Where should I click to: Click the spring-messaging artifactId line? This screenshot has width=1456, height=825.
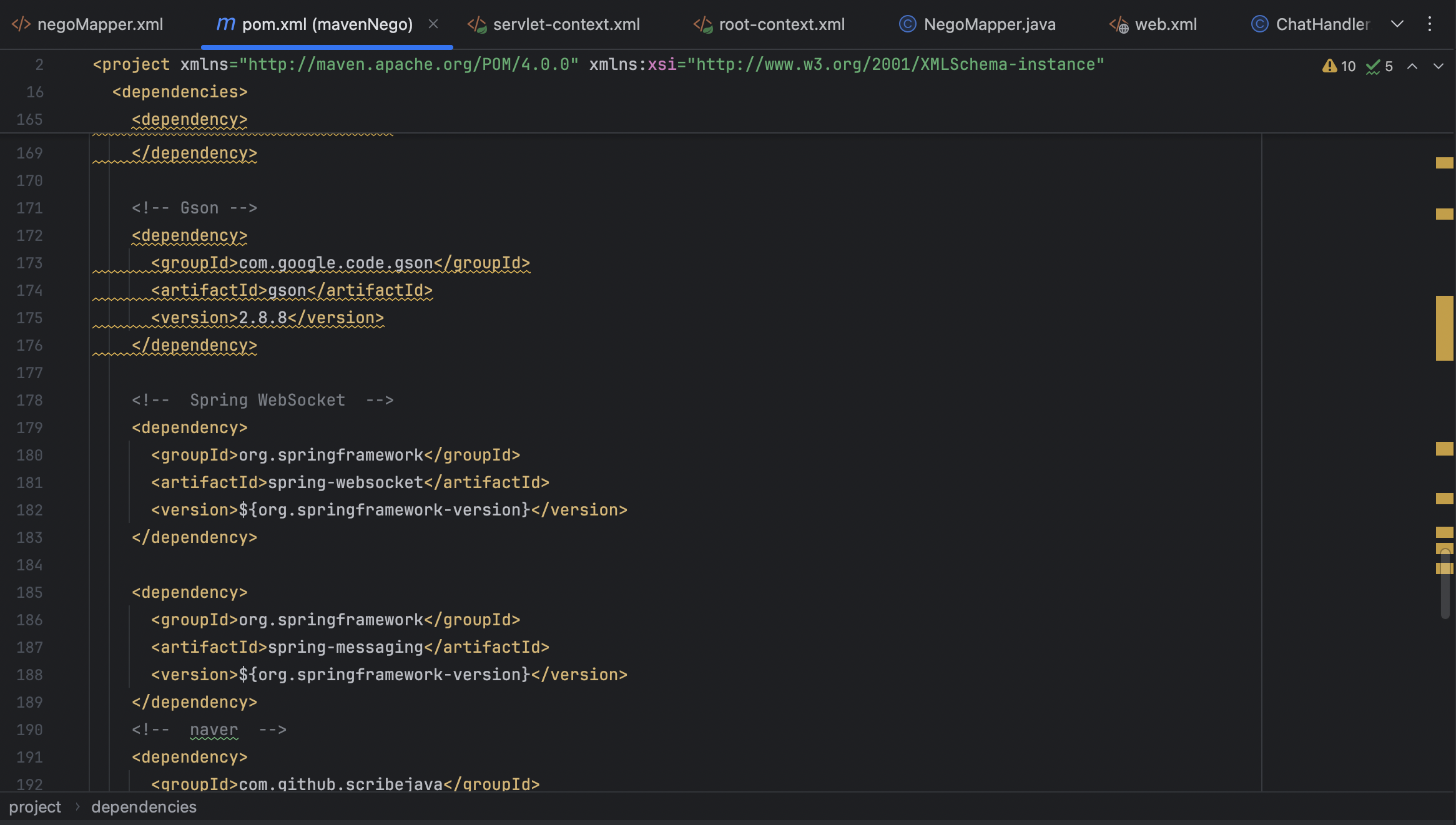350,647
